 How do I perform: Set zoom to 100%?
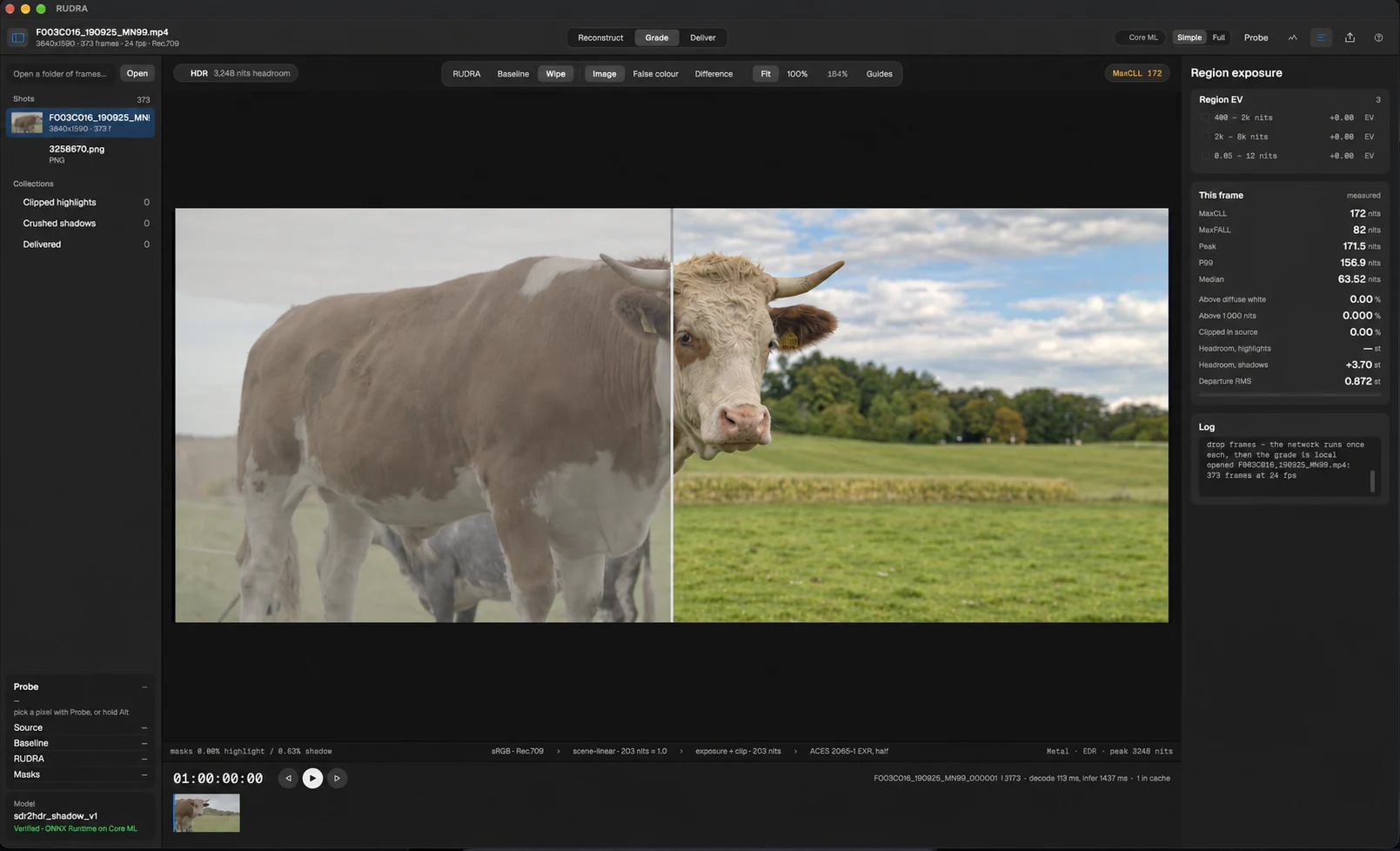pos(797,74)
